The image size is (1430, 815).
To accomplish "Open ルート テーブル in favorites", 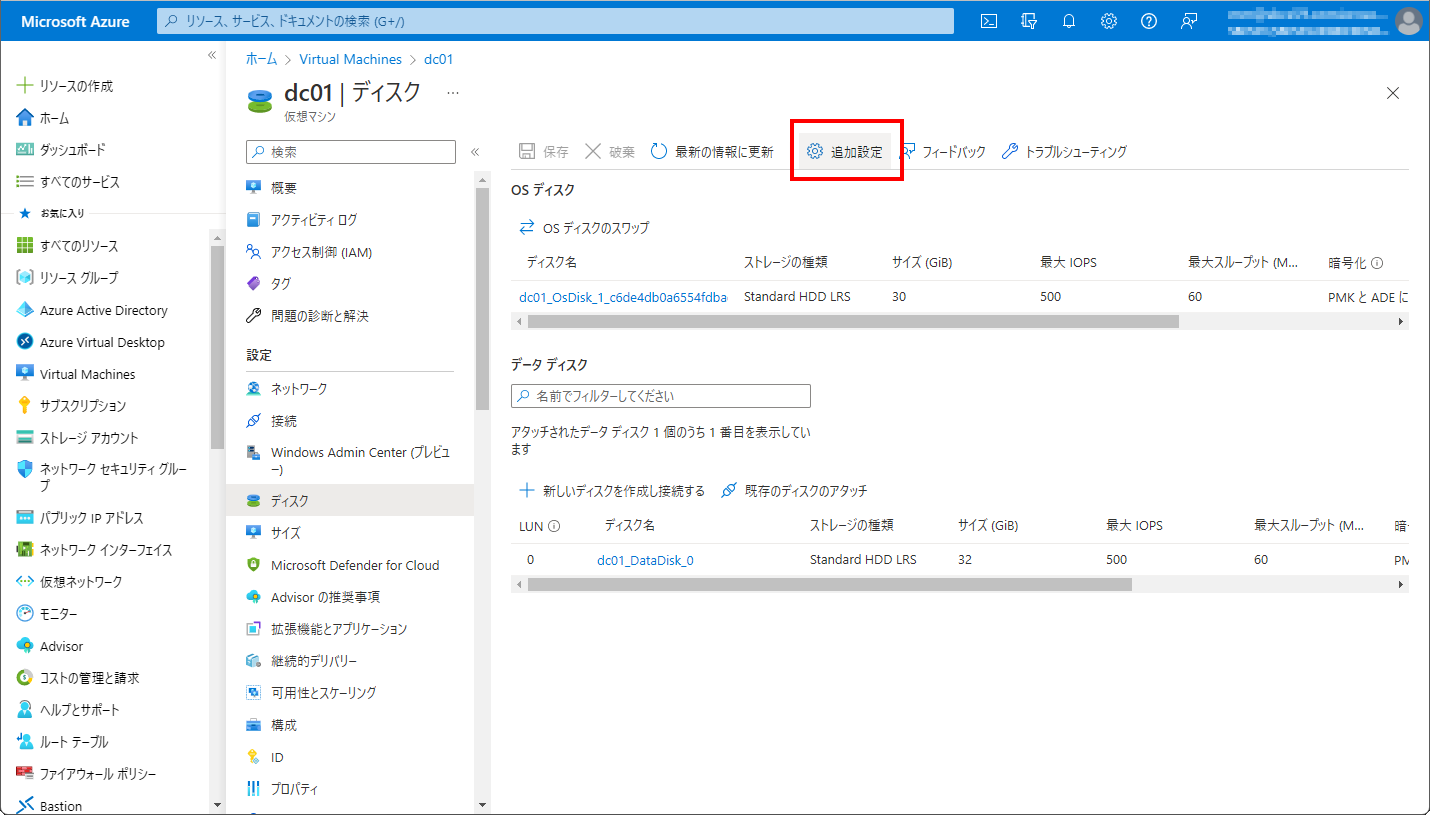I will coord(74,742).
